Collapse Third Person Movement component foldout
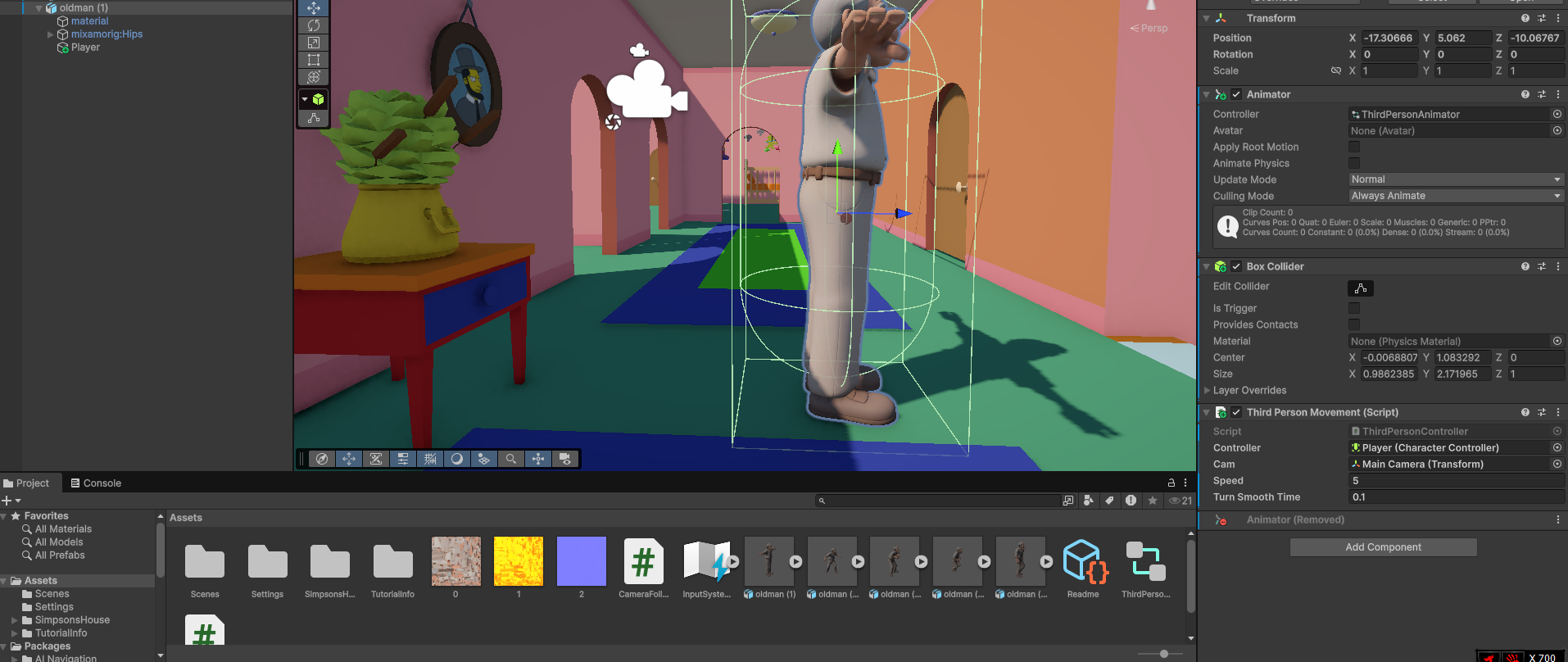1568x662 pixels. pyautogui.click(x=1207, y=412)
